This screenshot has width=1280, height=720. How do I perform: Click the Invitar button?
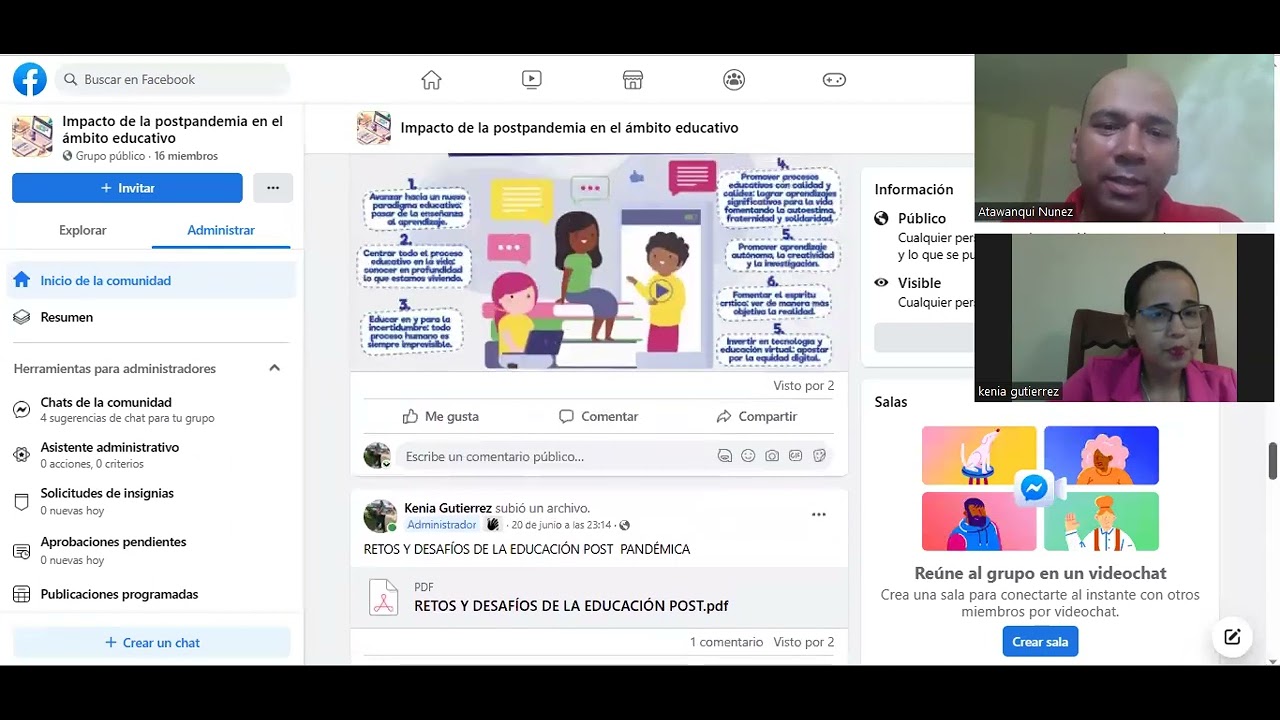[127, 188]
